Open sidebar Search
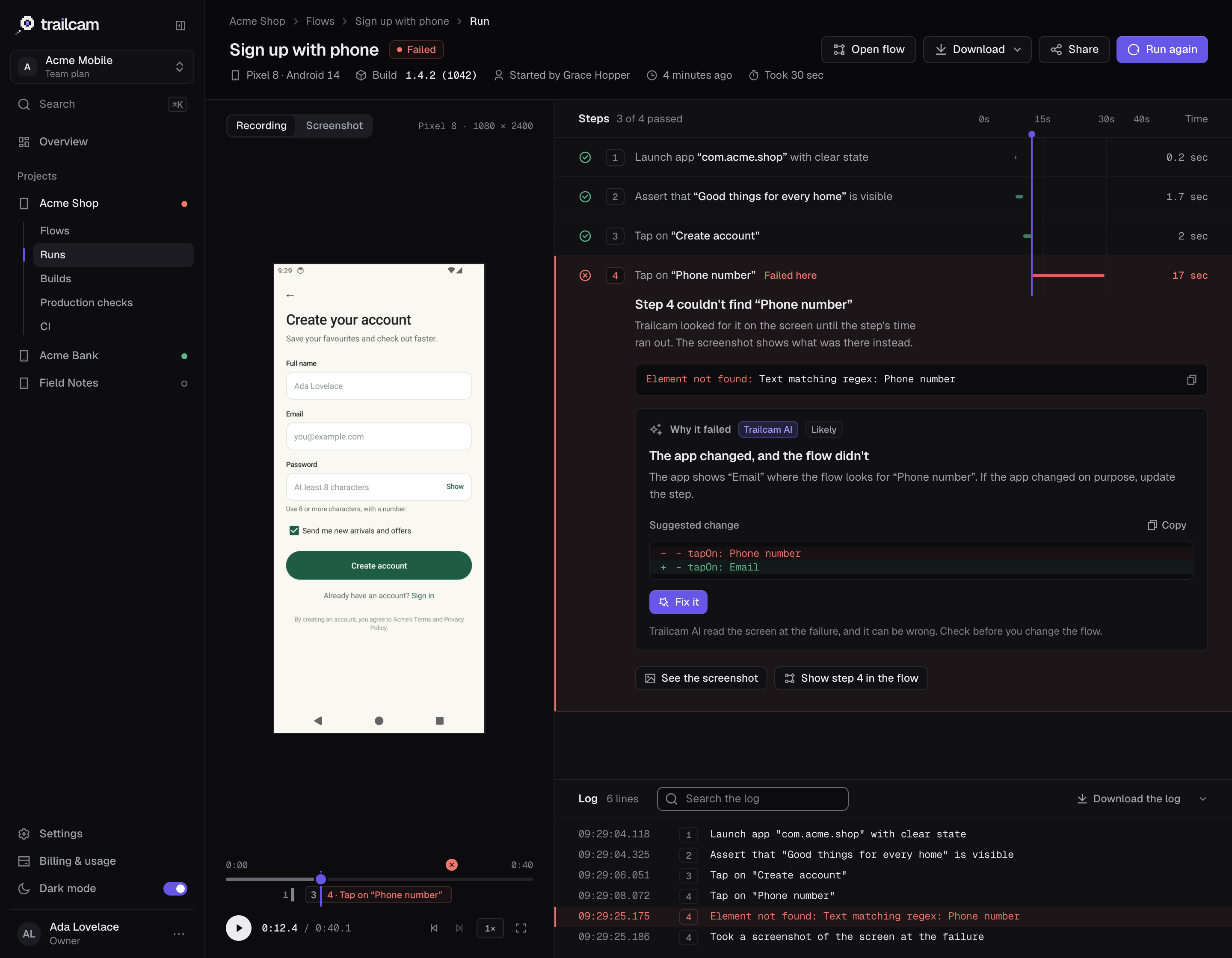The height and width of the screenshot is (958, 1232). (x=102, y=104)
